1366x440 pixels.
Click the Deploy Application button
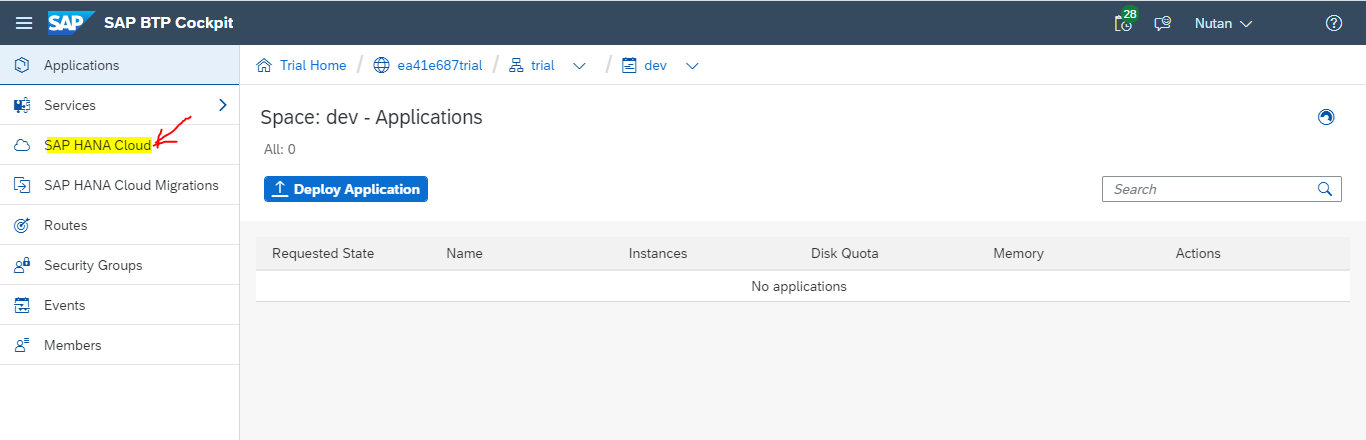pyautogui.click(x=346, y=189)
